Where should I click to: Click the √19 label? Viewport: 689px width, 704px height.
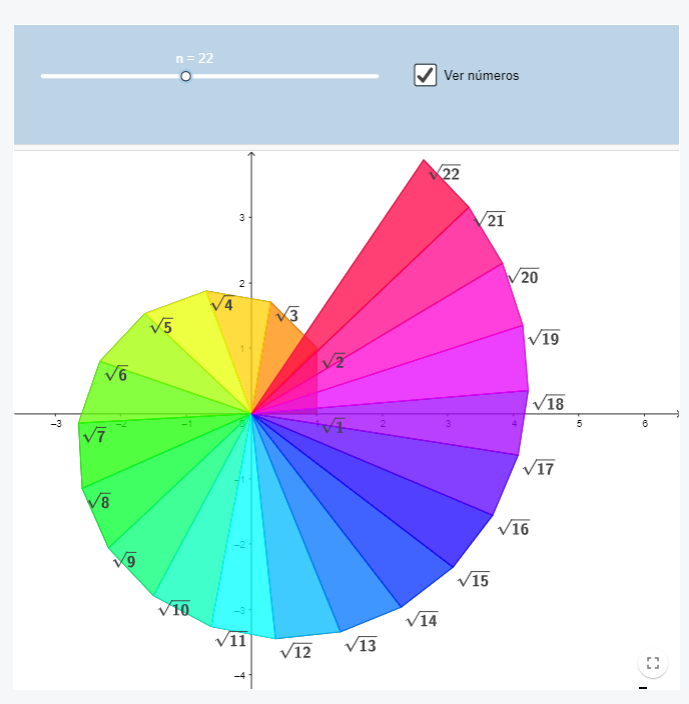[544, 338]
